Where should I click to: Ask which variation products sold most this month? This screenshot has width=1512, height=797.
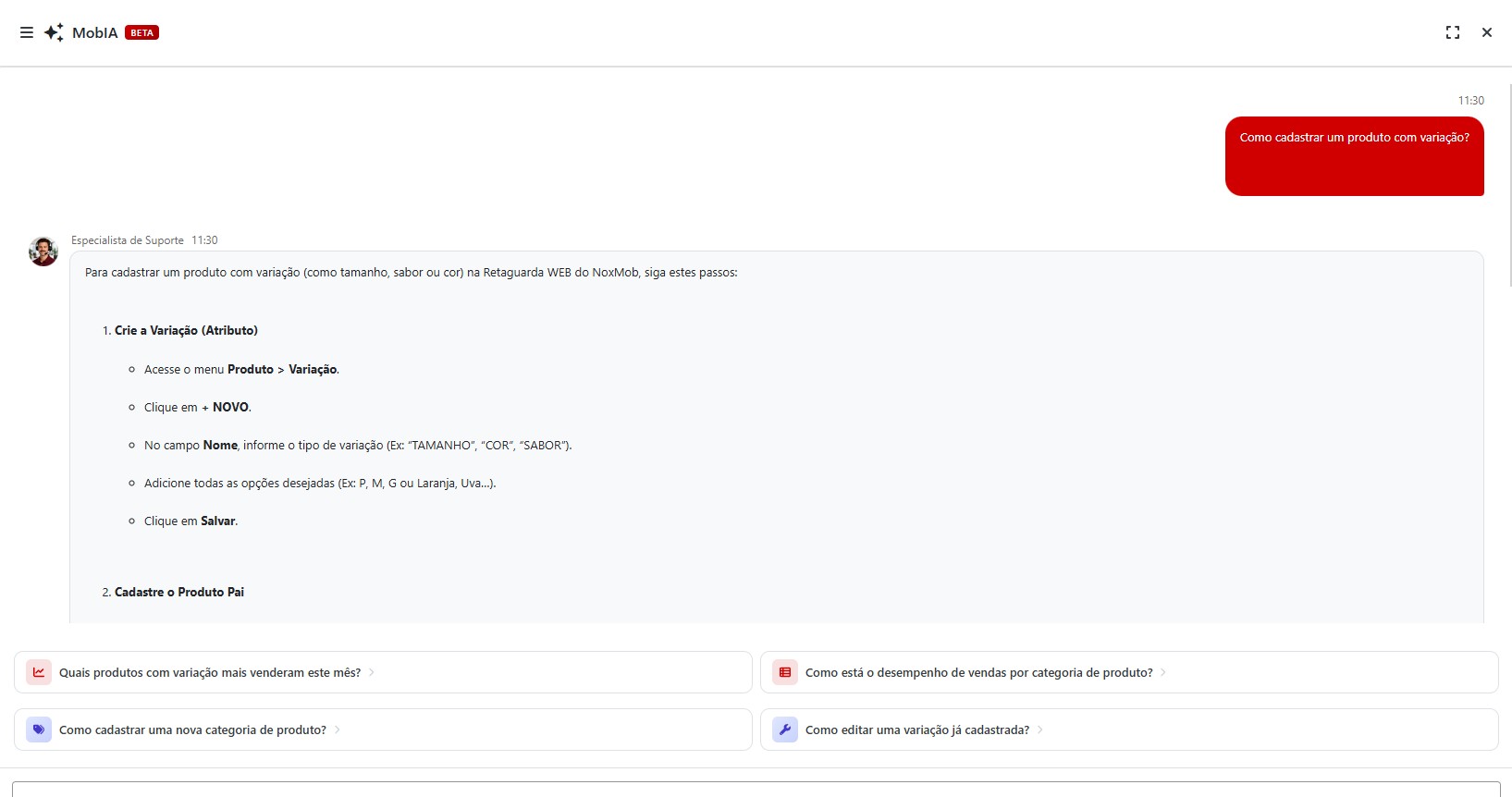point(210,672)
